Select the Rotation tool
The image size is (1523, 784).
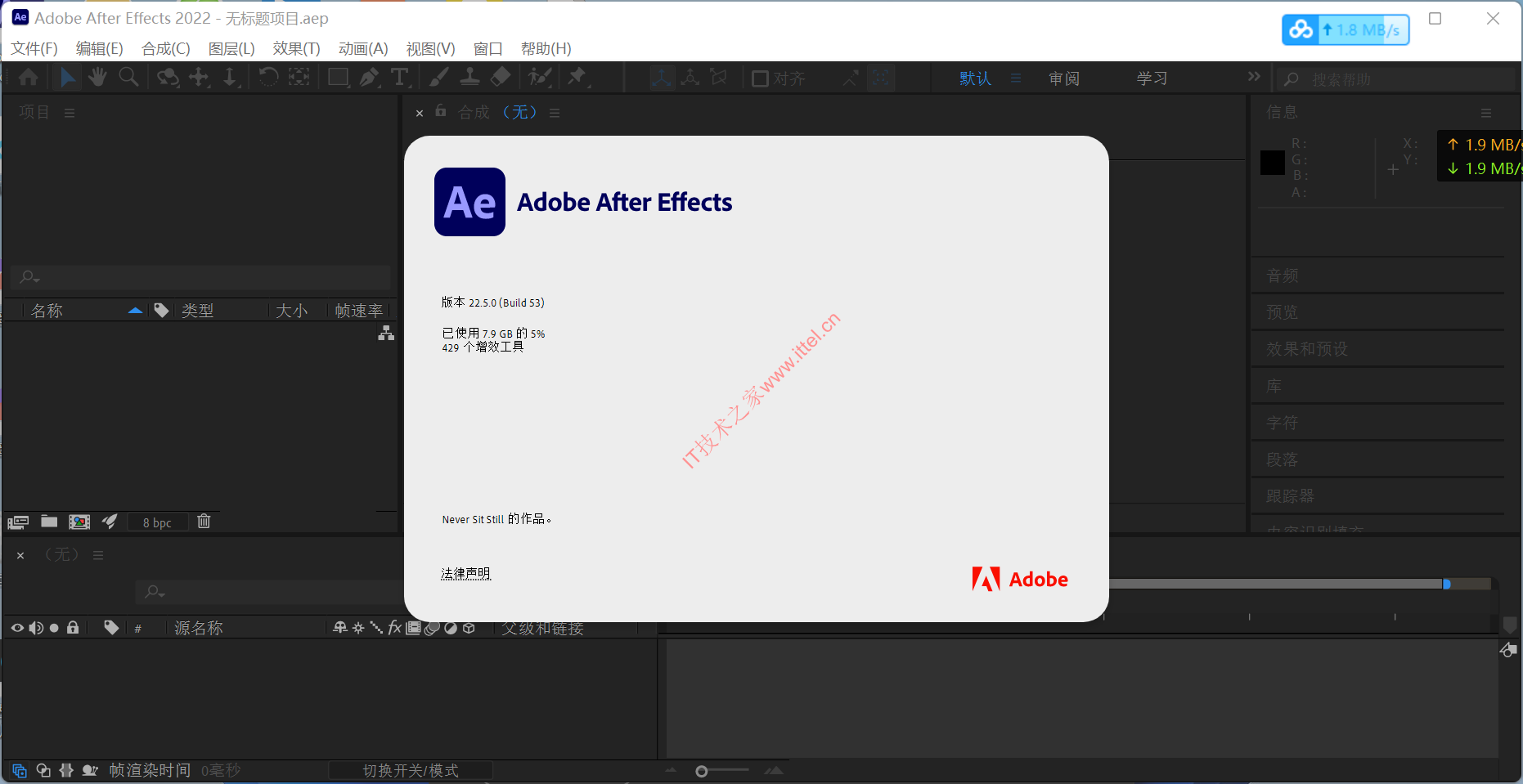268,78
